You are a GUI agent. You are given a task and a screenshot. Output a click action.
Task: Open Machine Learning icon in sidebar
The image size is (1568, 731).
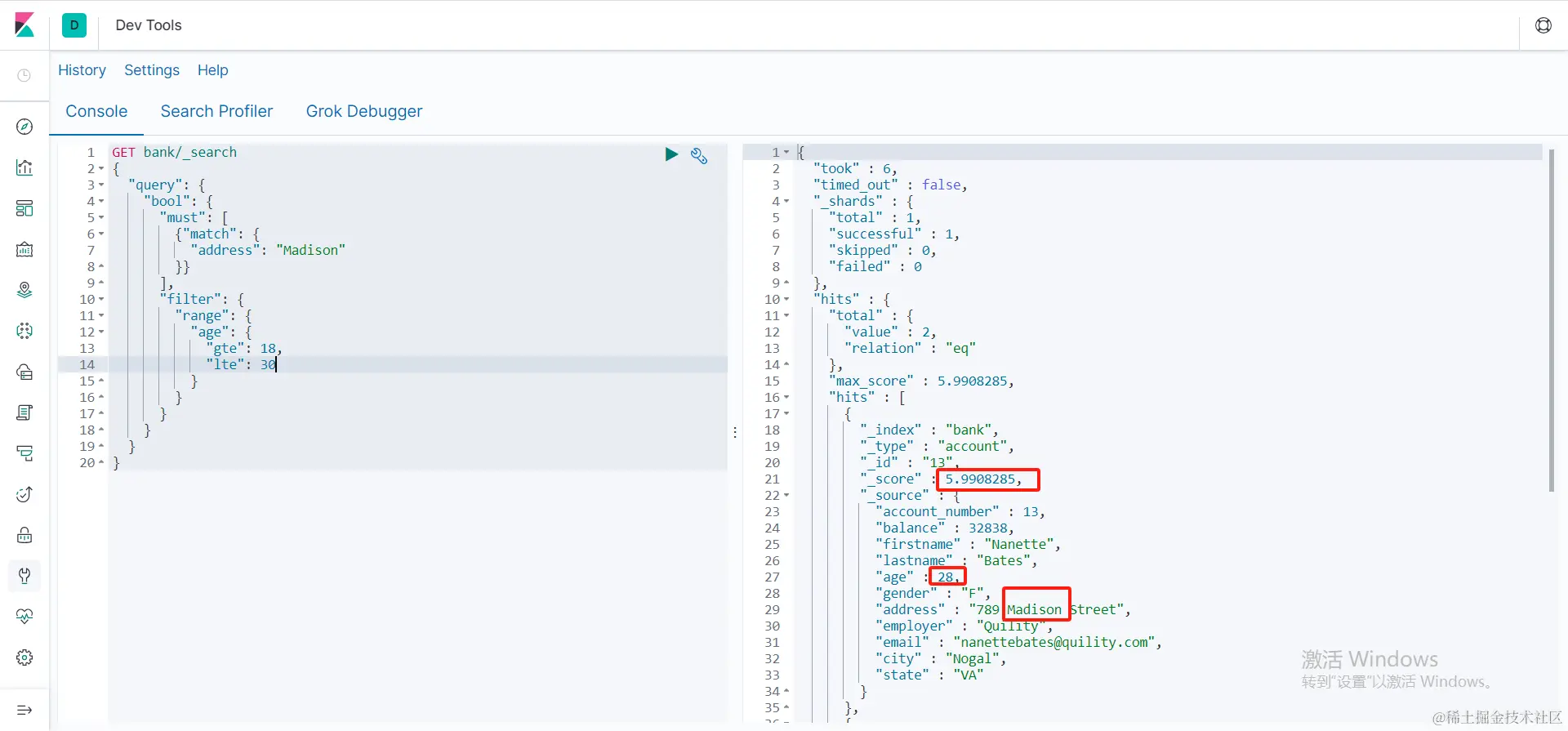tap(24, 331)
